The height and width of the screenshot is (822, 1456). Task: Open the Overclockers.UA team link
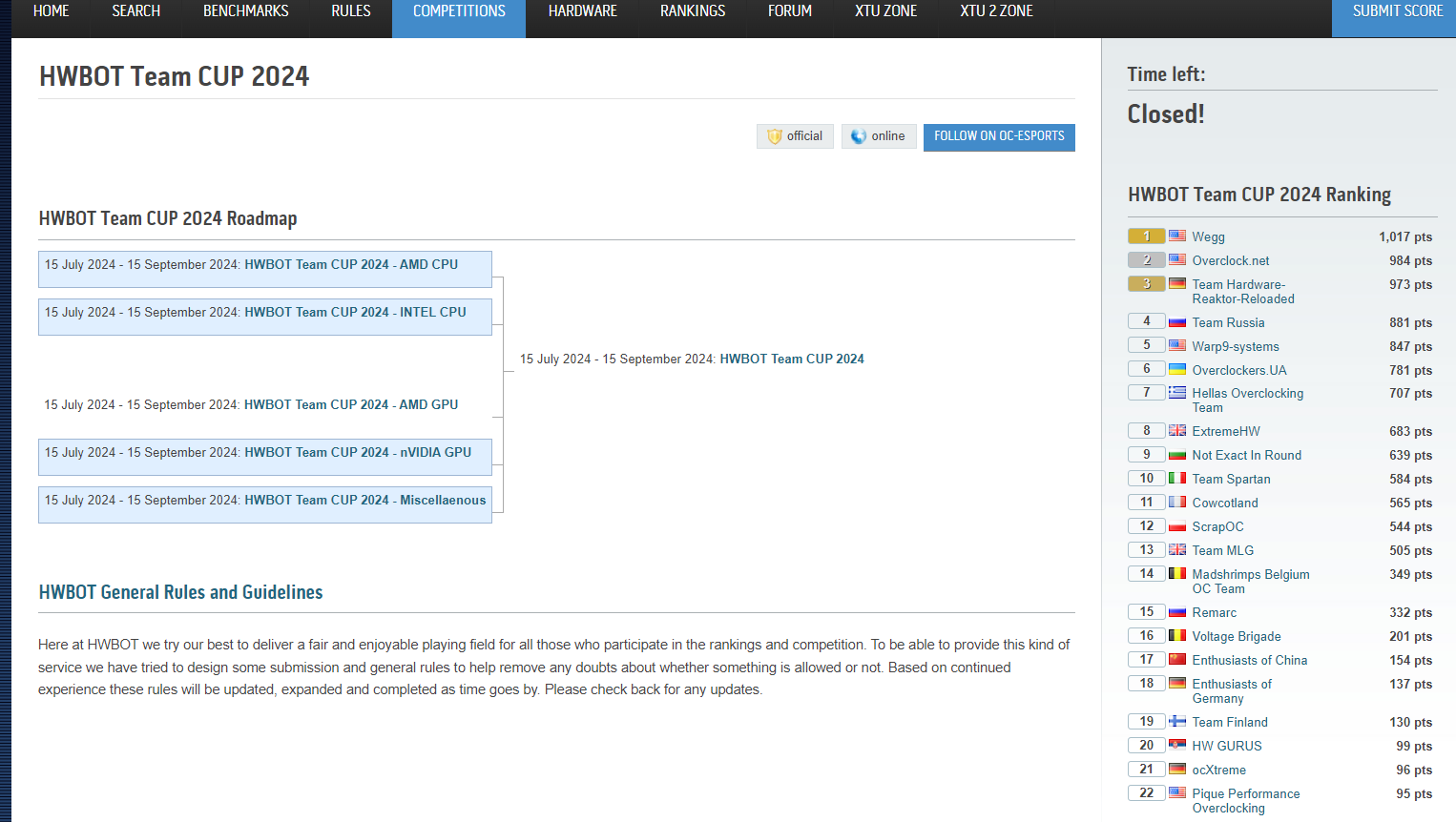click(1239, 371)
